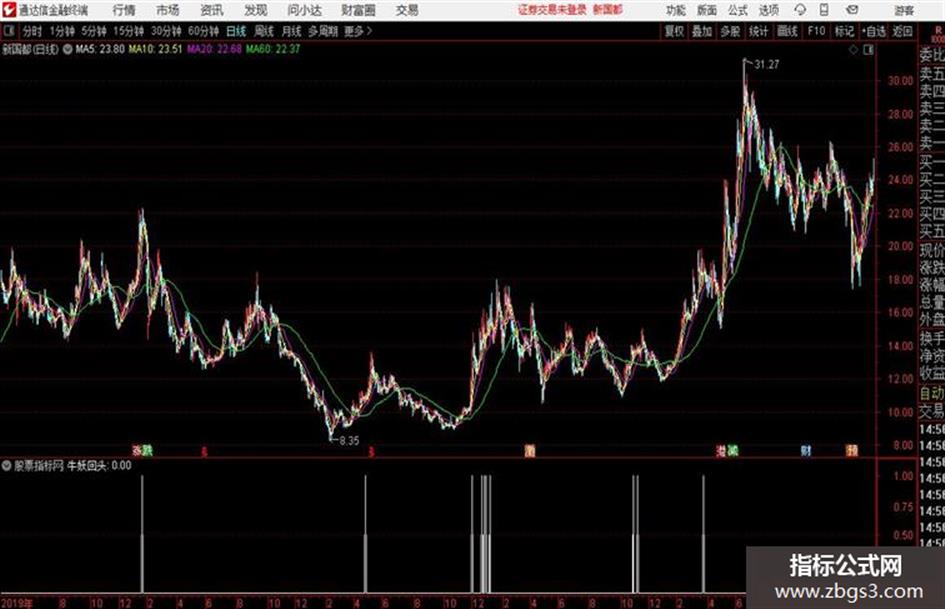Click the 返回 back button
The image size is (945, 609).
point(902,31)
